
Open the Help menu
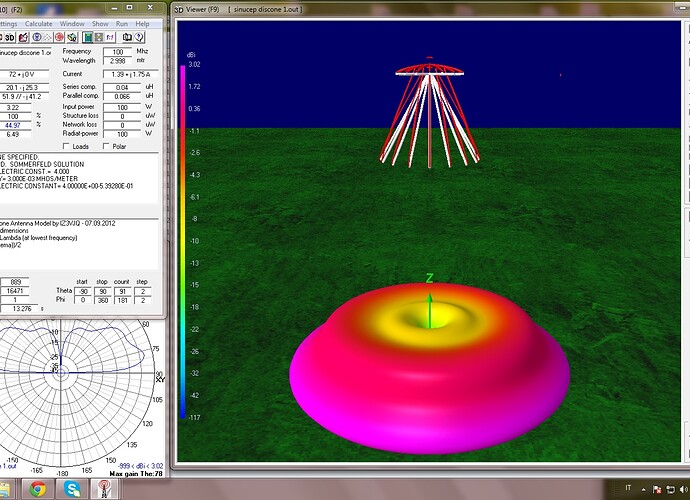[x=143, y=22]
